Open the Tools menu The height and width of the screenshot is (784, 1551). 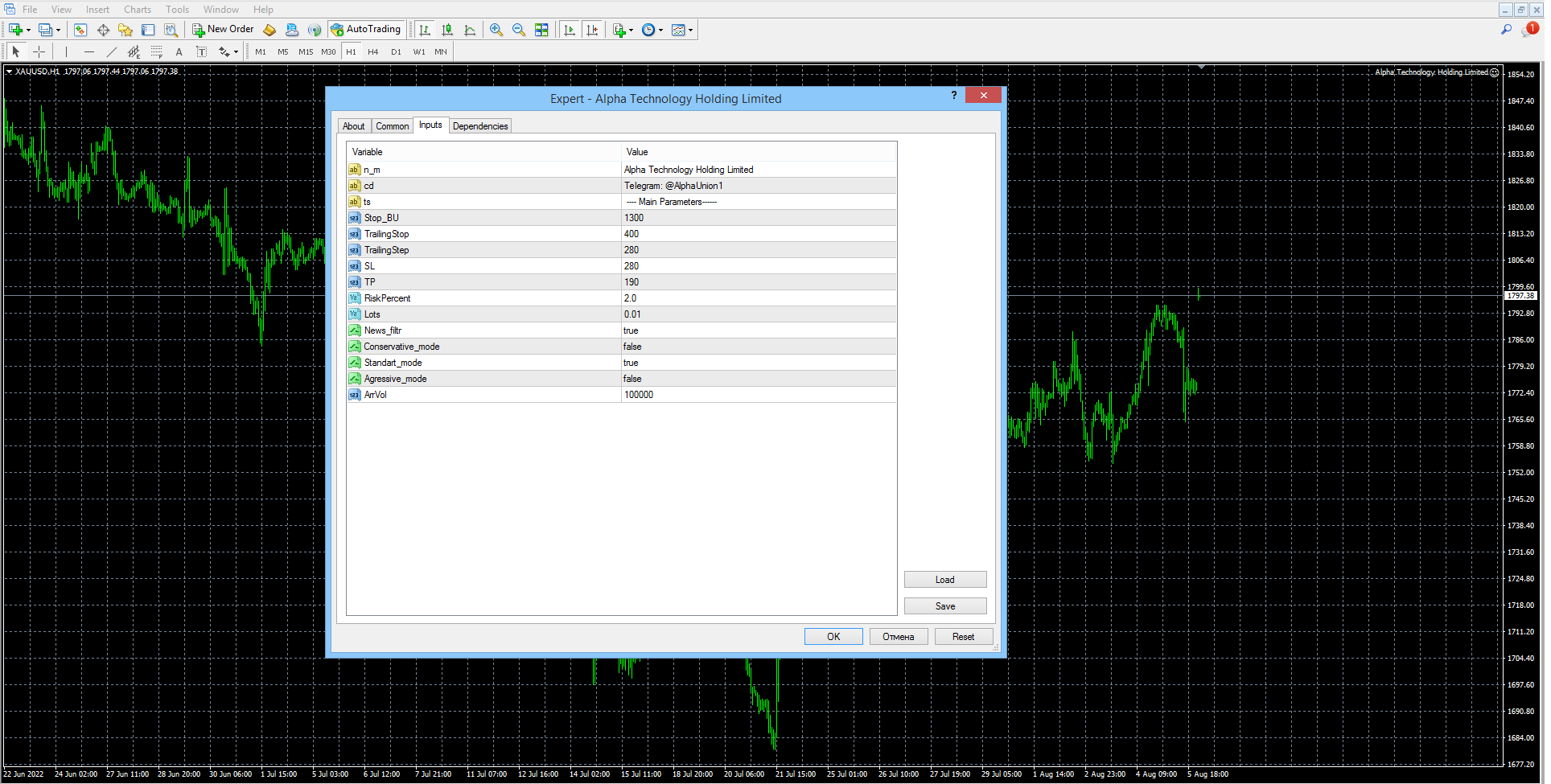click(x=178, y=10)
